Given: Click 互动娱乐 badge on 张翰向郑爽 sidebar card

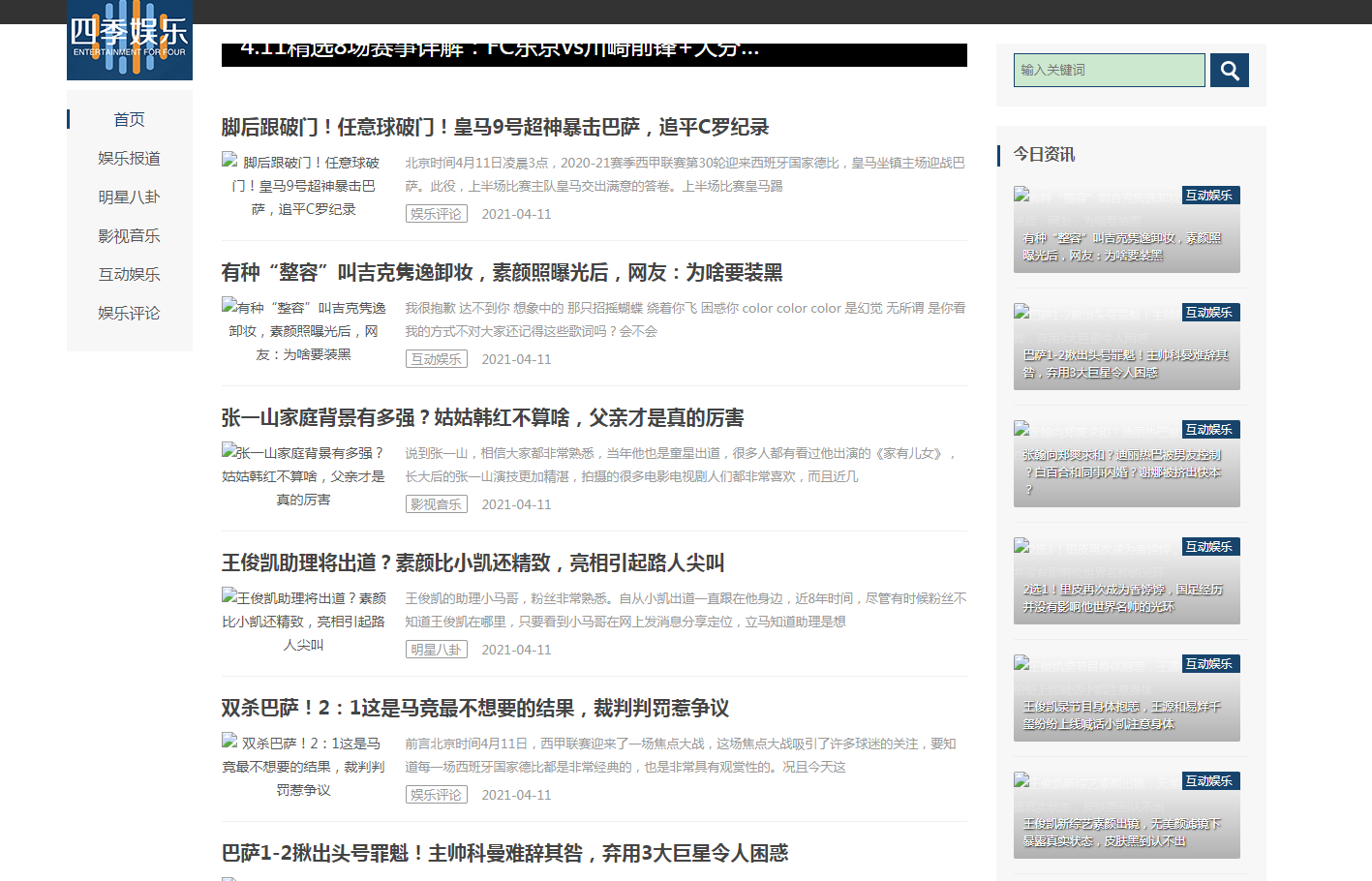Looking at the screenshot, I should (1210, 430).
